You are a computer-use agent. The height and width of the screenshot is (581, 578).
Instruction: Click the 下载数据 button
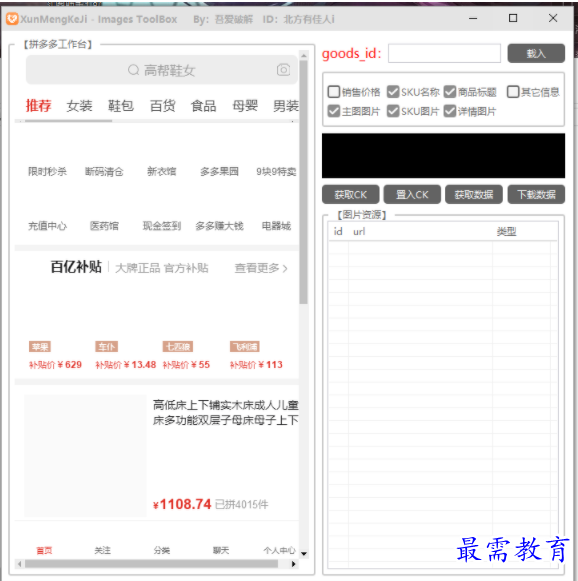[x=536, y=195]
